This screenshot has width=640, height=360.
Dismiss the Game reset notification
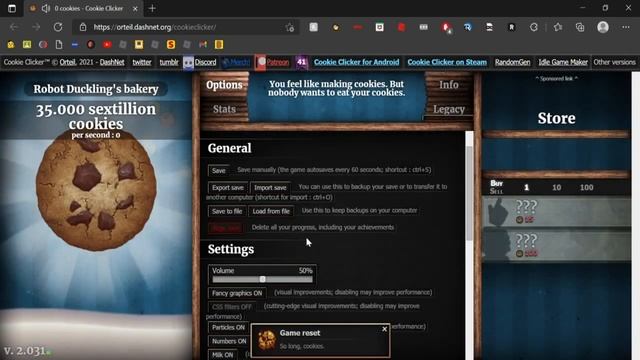[384, 329]
